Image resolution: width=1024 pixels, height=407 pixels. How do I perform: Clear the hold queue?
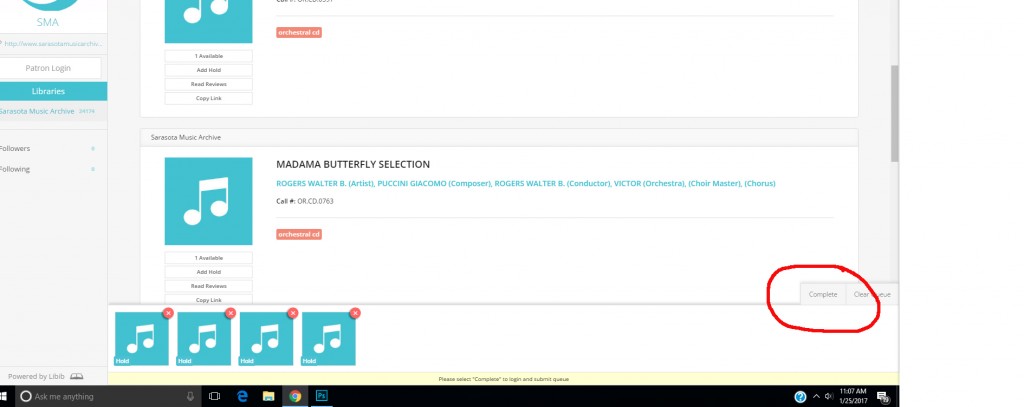click(872, 294)
